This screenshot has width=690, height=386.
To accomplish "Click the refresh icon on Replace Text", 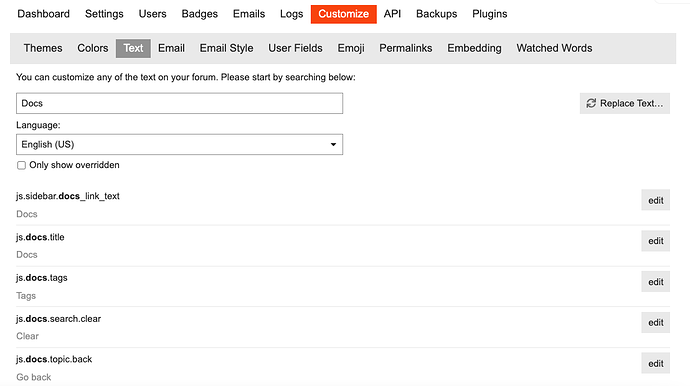I will 591,103.
